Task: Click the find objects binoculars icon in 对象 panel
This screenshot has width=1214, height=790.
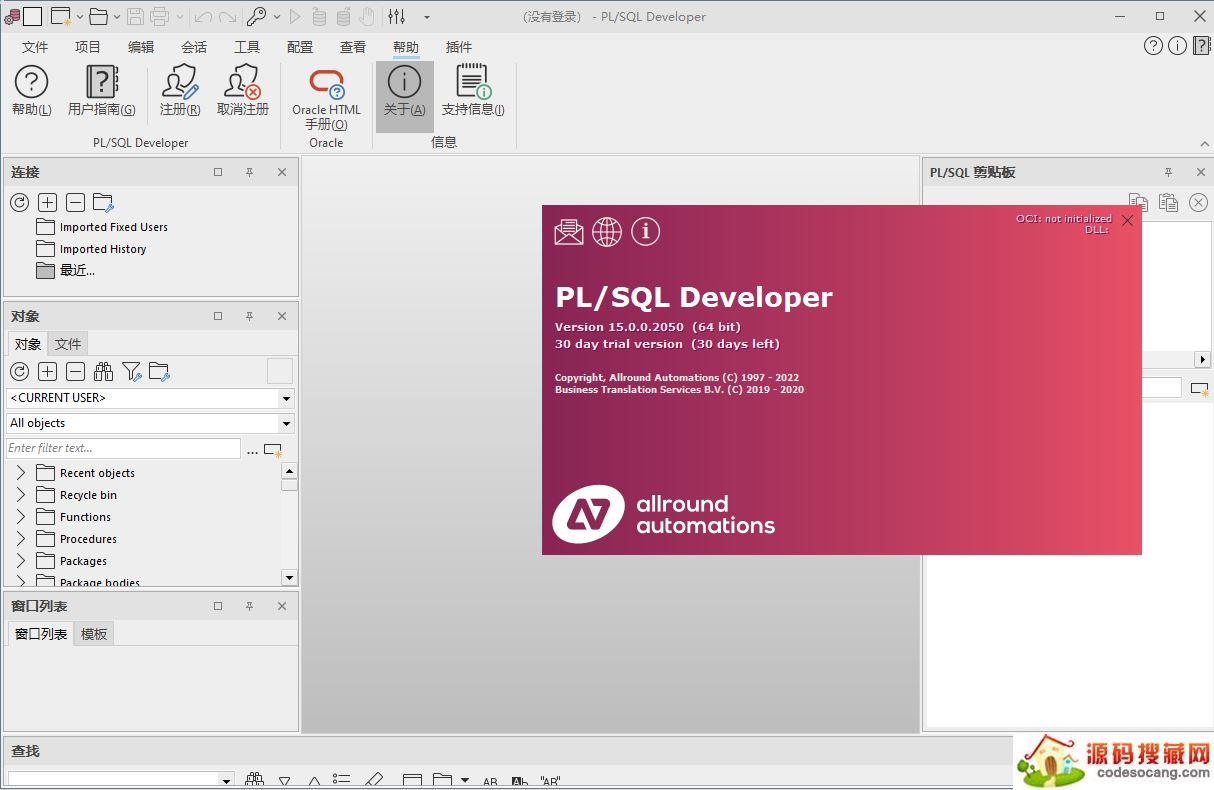Action: (103, 372)
